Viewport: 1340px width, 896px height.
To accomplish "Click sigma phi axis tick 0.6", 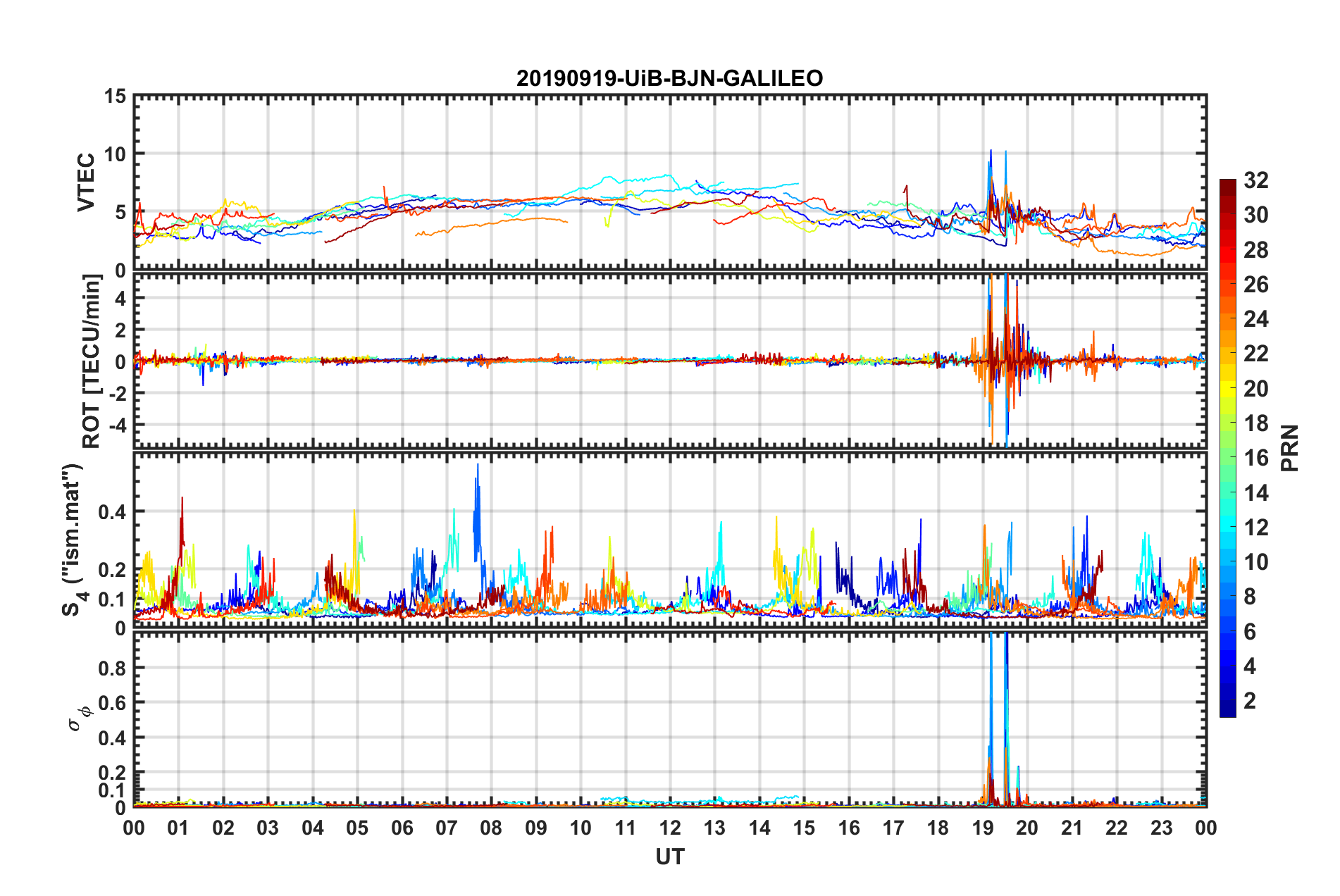I will click(x=112, y=703).
